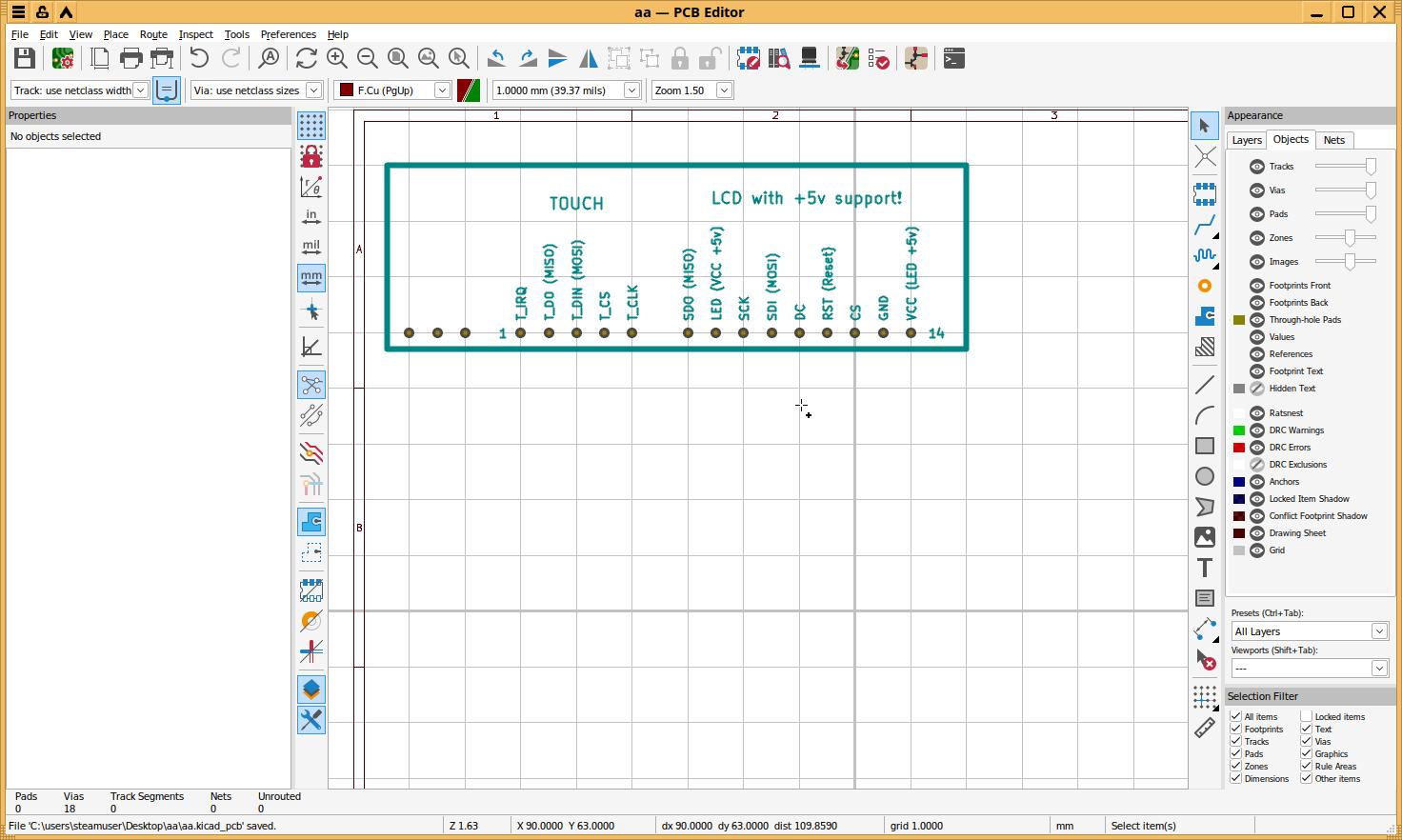Hide Tracks using the eye icon

click(x=1257, y=167)
